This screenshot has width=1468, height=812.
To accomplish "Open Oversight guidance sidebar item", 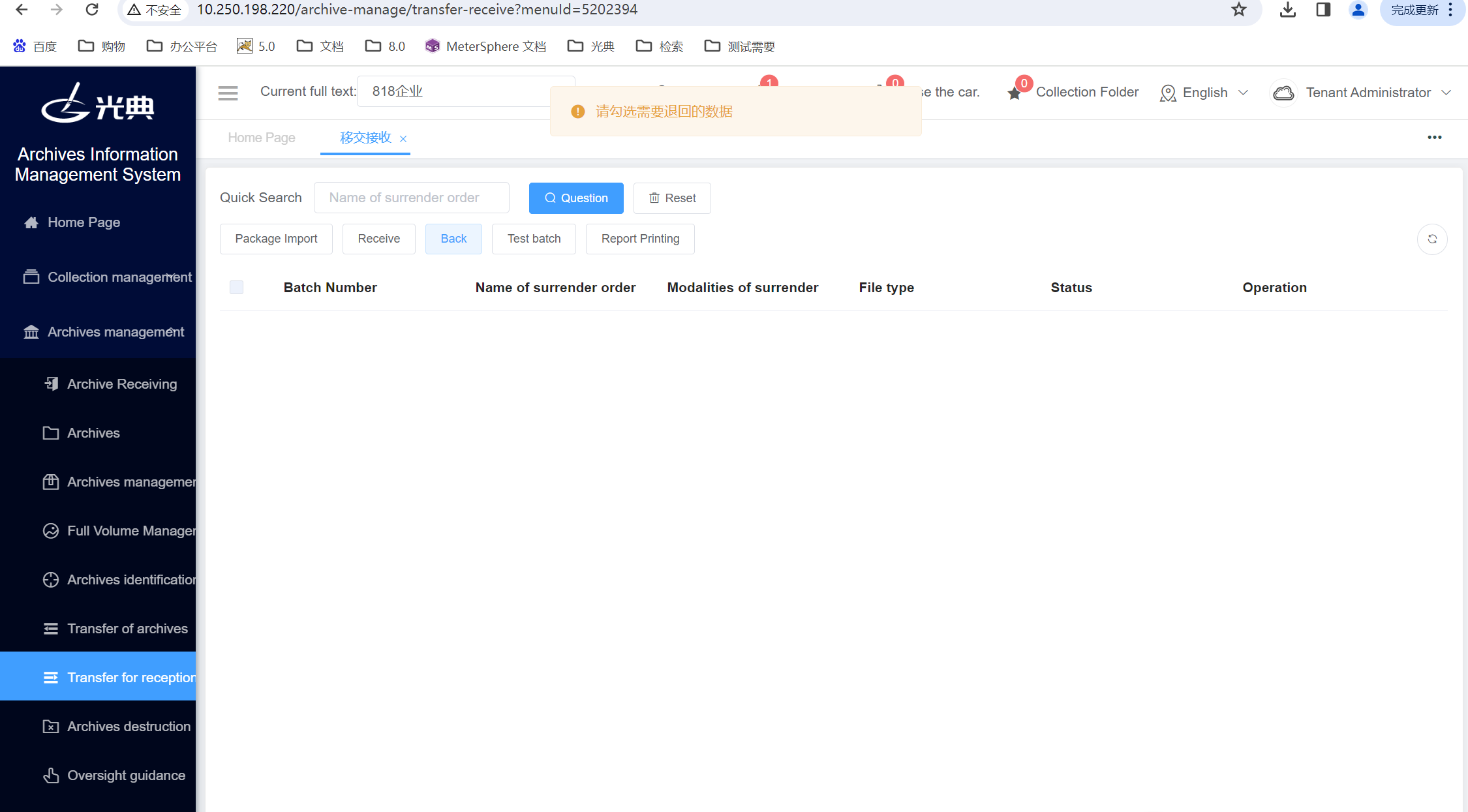I will click(98, 775).
